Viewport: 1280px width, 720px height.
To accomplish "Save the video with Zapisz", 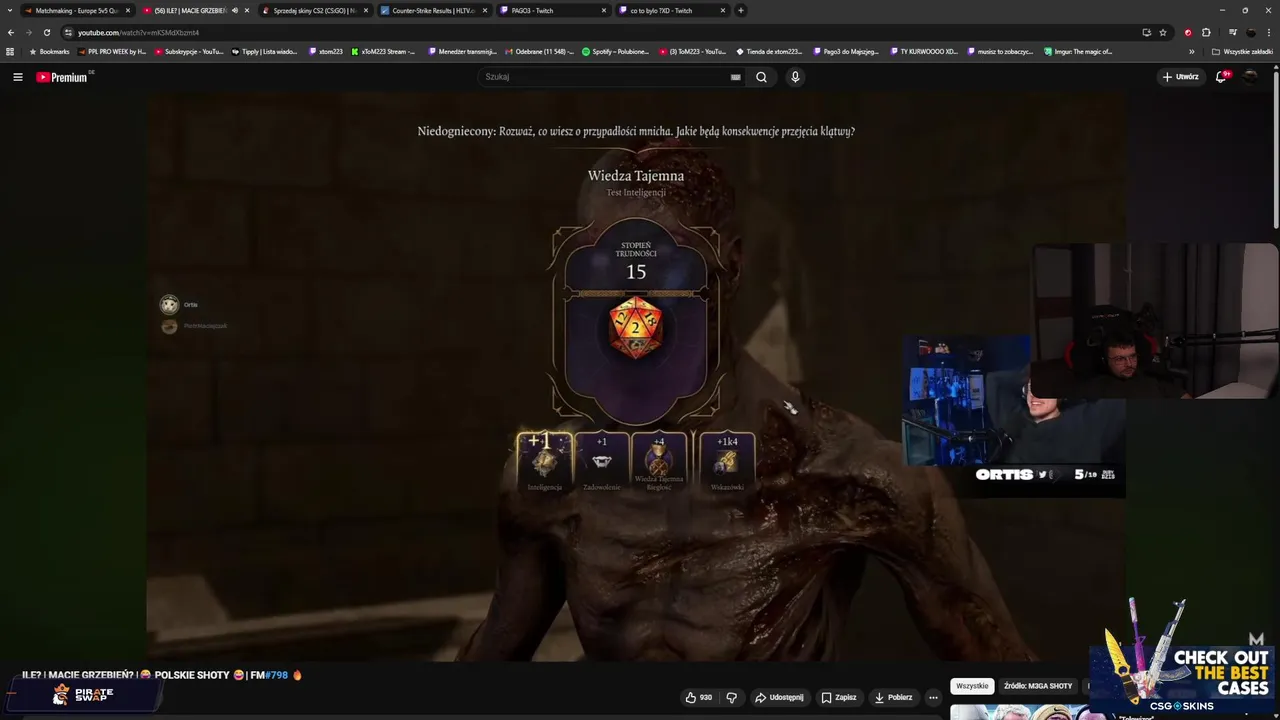I will pos(839,697).
